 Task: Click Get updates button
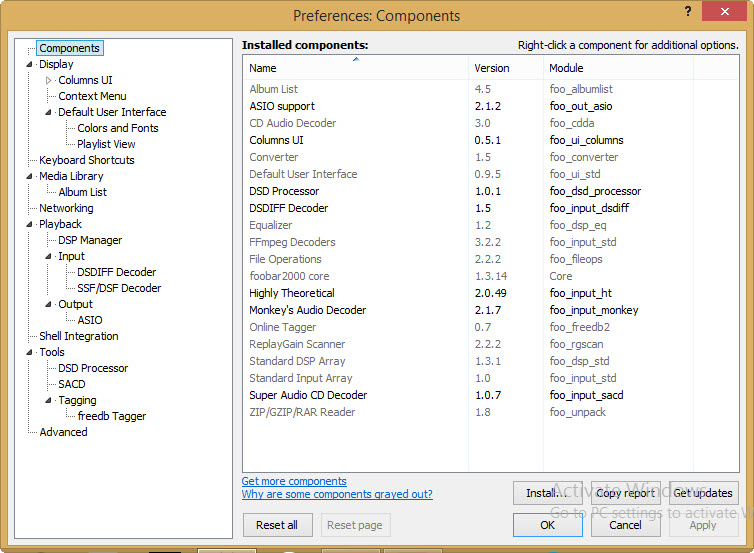[x=704, y=493]
